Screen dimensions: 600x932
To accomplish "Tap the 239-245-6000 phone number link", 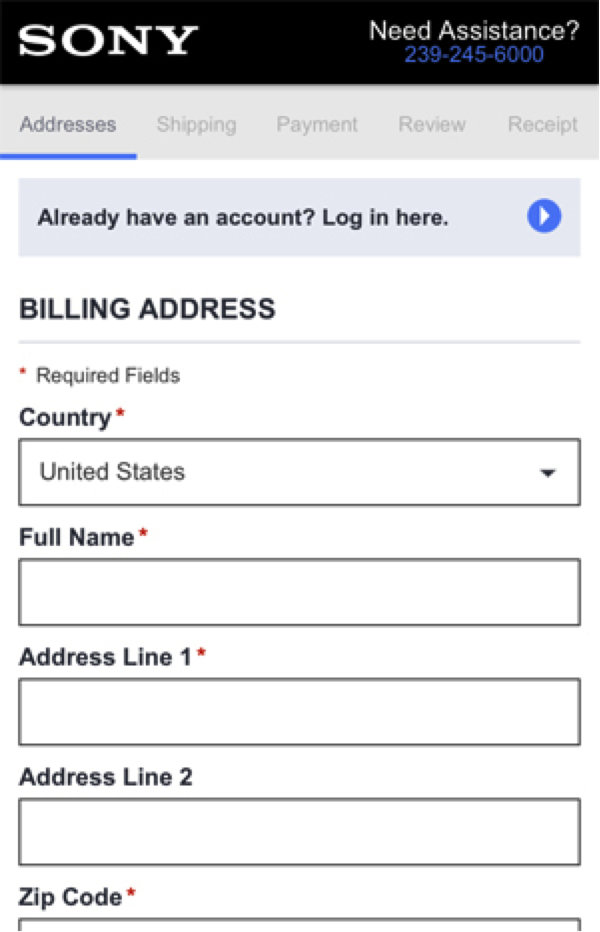I will pos(474,54).
